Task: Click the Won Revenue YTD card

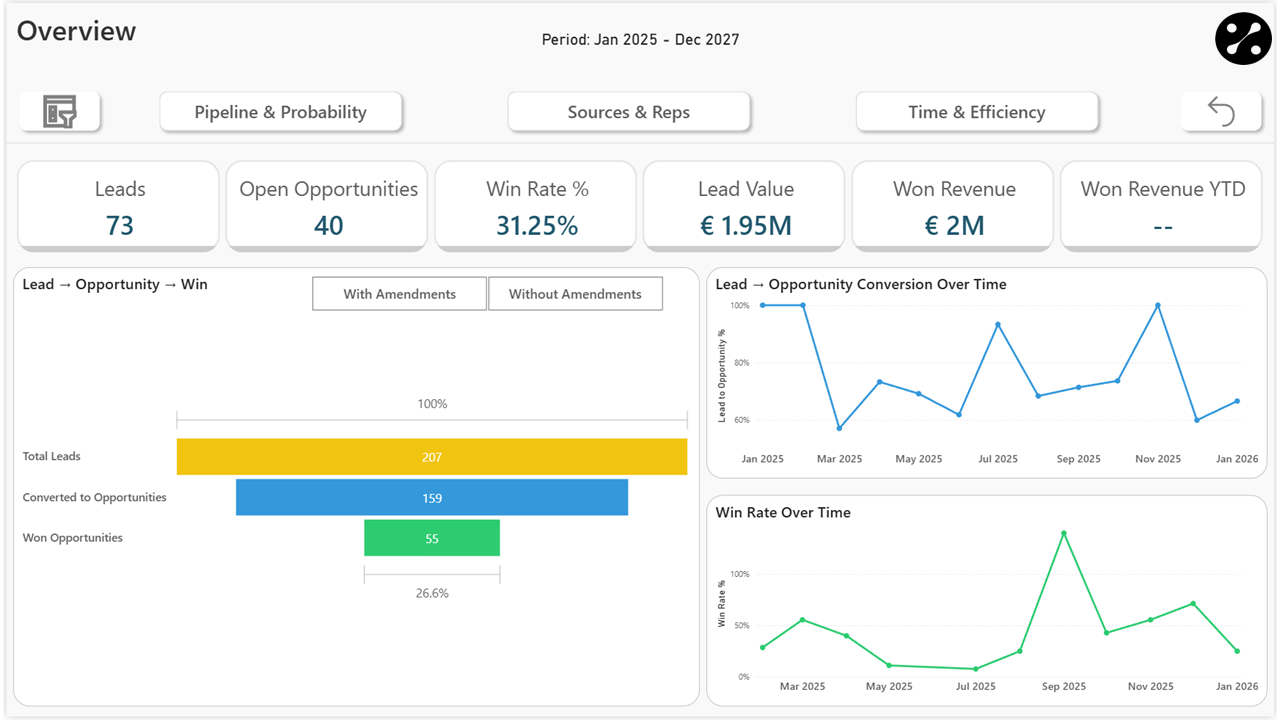Action: 1161,205
